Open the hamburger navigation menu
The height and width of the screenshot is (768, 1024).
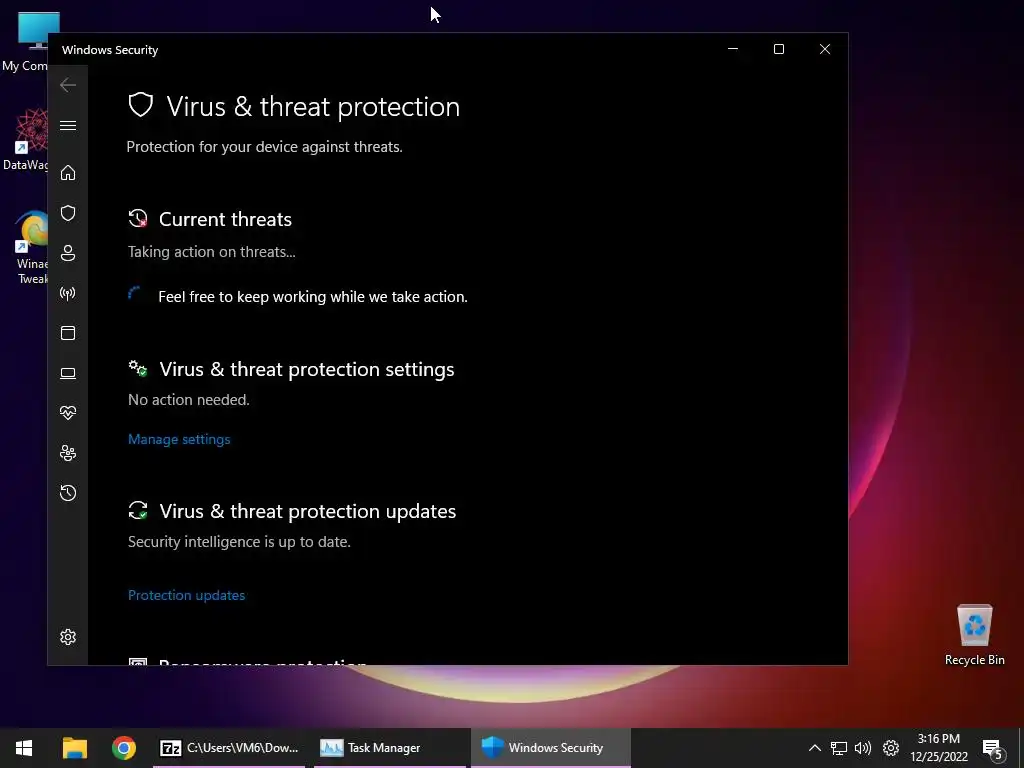(68, 125)
